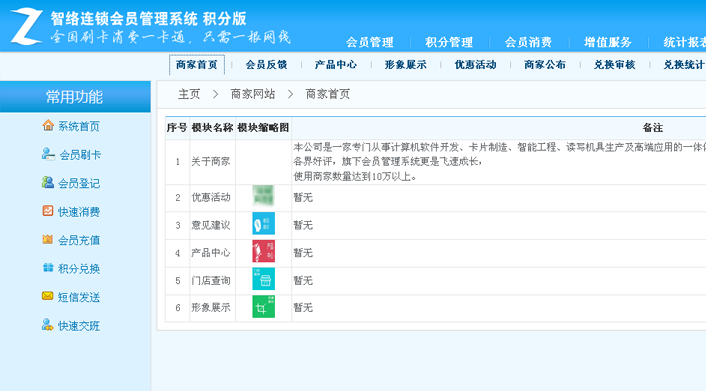This screenshot has height=391, width=706.
Task: Open the 门店查询 cyan thumbnail
Action: pos(263,279)
